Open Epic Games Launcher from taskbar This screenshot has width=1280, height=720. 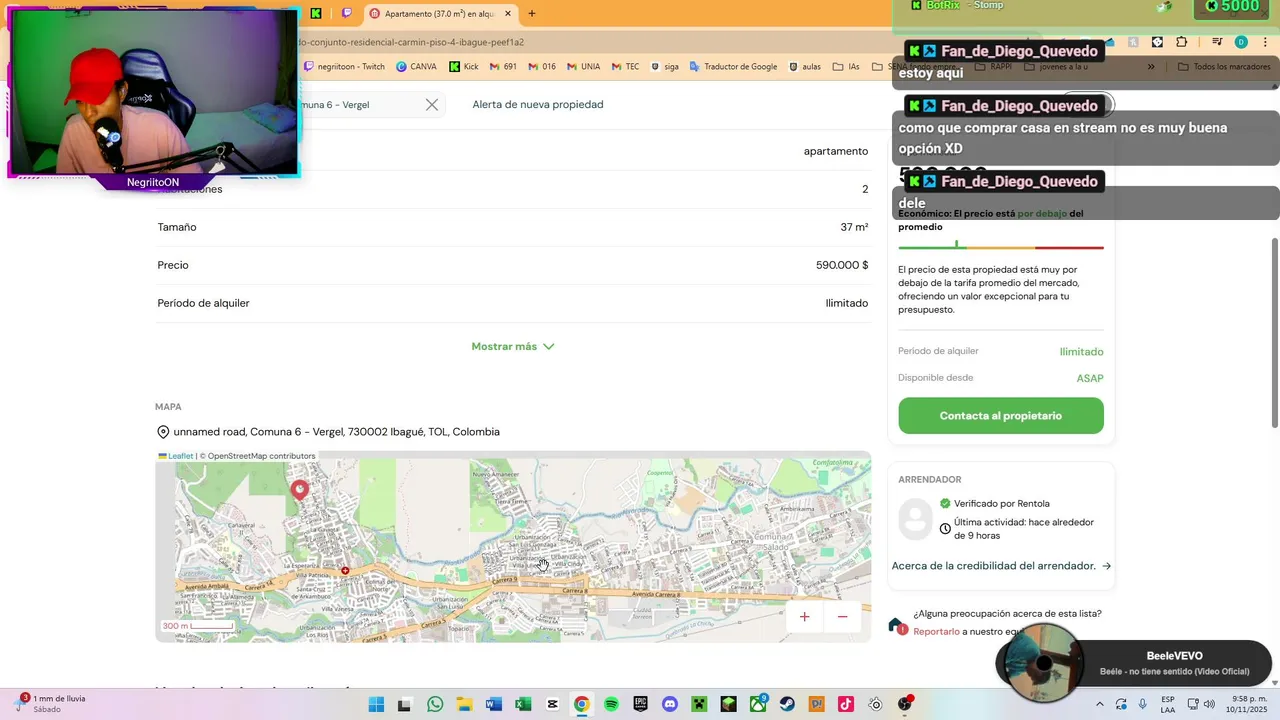tap(640, 704)
